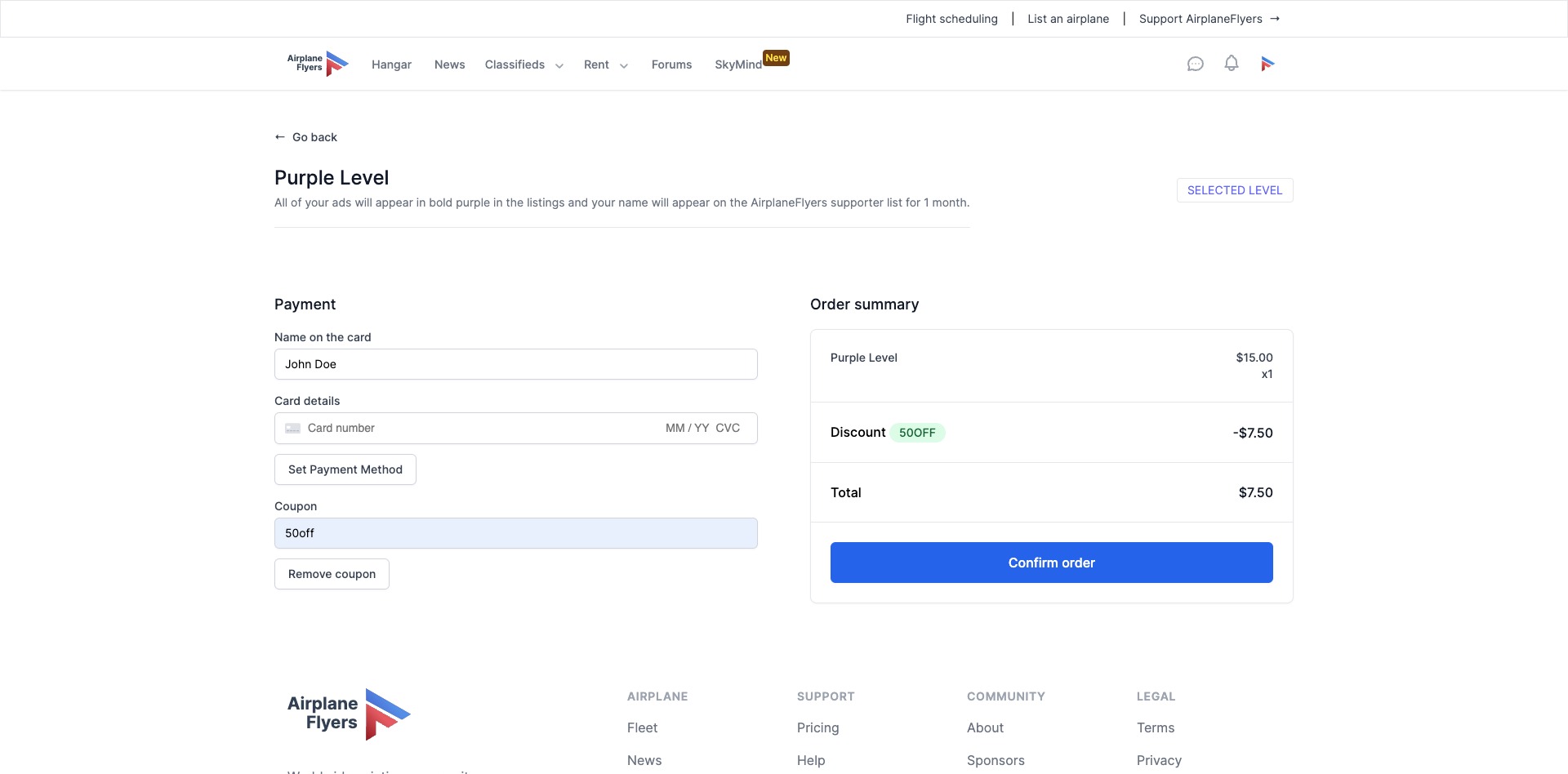This screenshot has width=1568, height=774.
Task: Click Confirm order button
Action: coord(1052,563)
